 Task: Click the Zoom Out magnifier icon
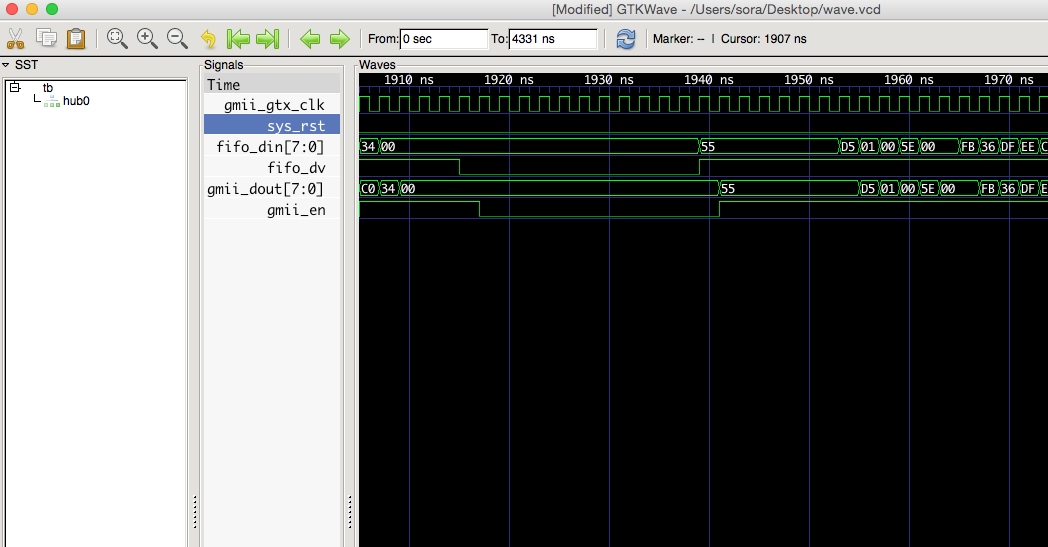[x=177, y=39]
